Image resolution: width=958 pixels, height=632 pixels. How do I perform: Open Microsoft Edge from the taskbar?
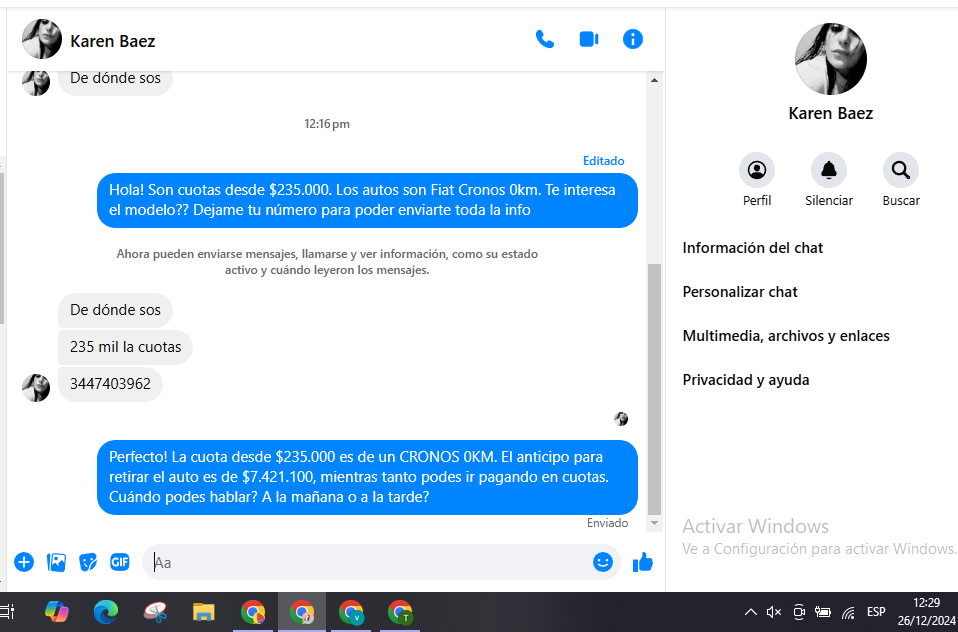coord(106,612)
